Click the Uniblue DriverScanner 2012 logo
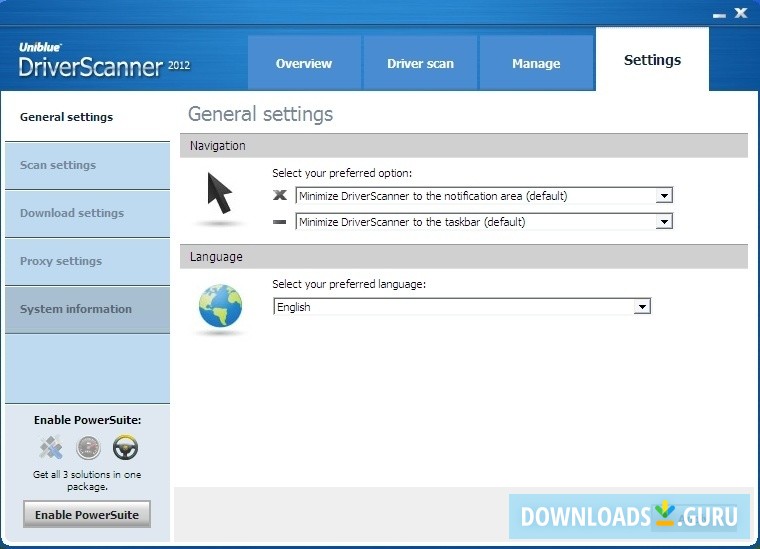 [x=104, y=61]
